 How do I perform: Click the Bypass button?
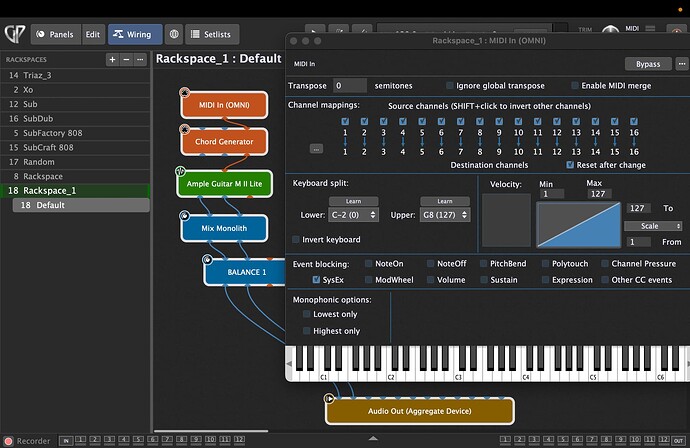[648, 64]
